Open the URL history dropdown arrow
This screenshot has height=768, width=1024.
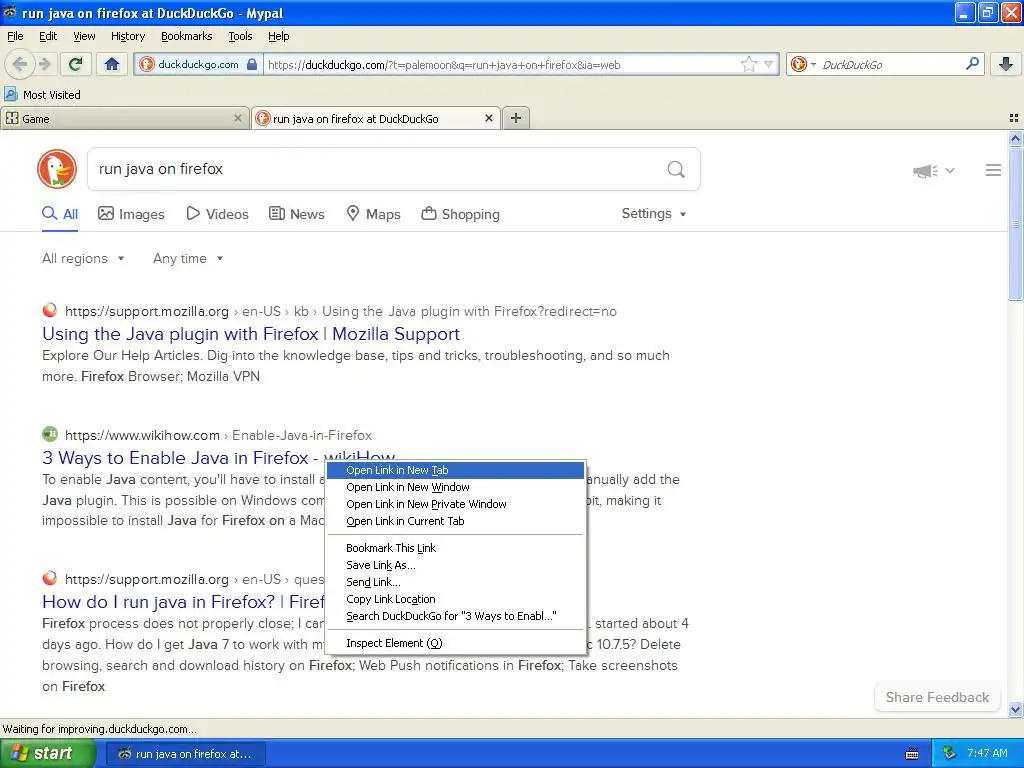coord(769,64)
